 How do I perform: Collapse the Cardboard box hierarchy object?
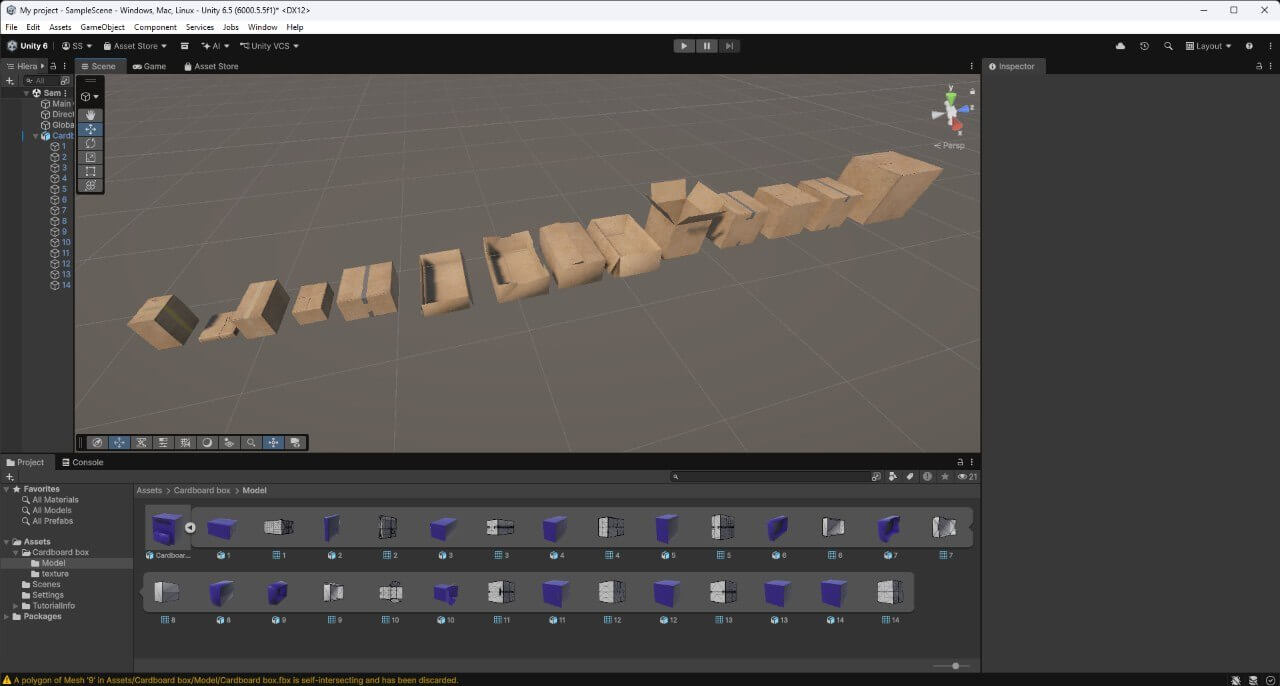point(36,136)
